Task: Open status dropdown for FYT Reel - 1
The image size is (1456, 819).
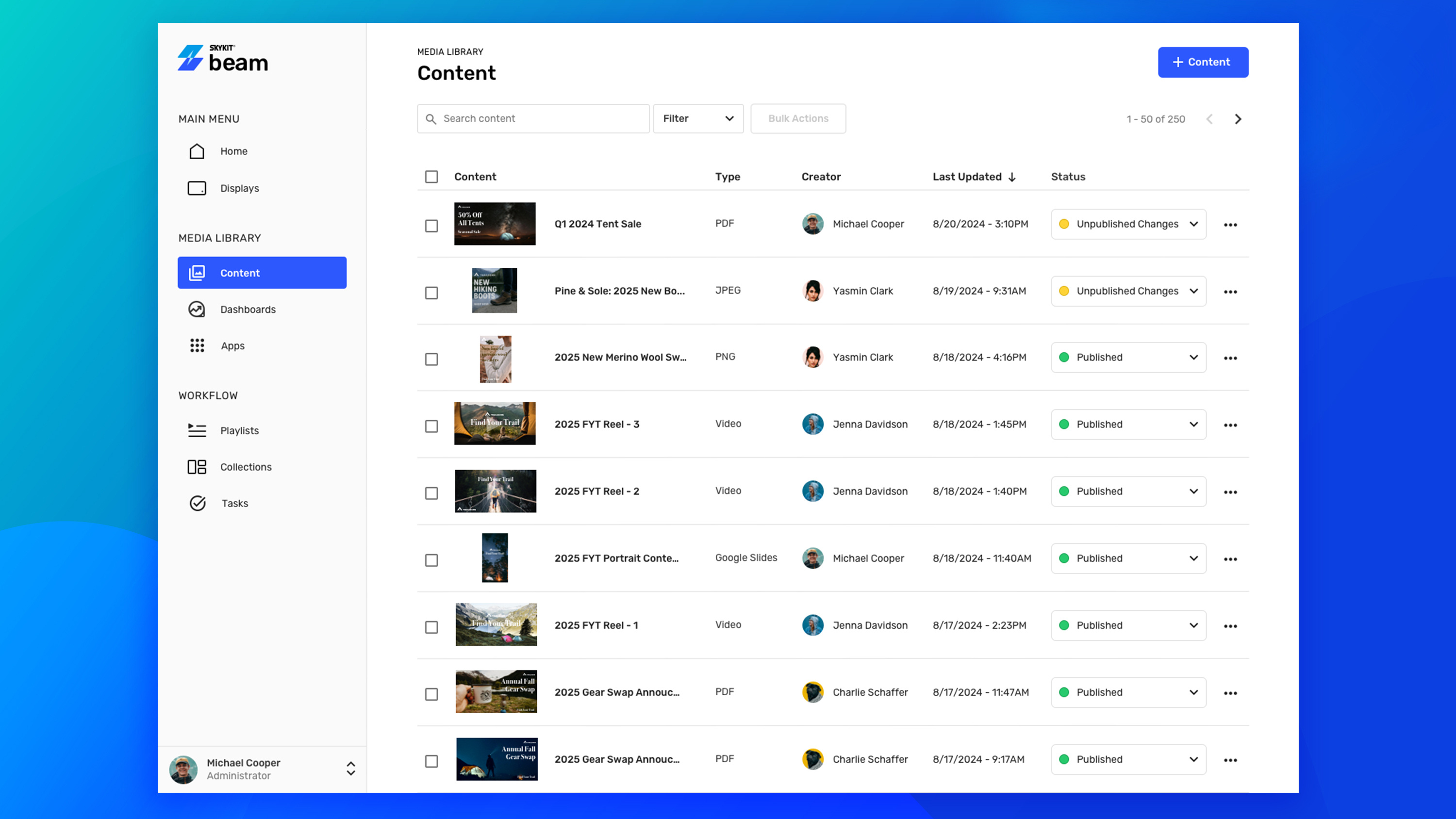Action: (1128, 625)
